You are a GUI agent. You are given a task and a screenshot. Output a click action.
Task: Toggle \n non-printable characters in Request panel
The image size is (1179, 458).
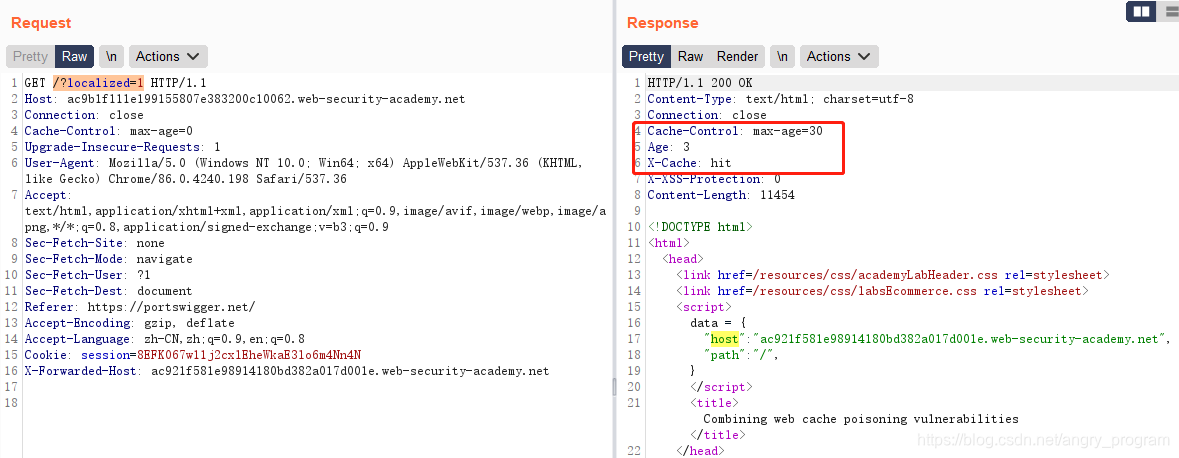(111, 56)
